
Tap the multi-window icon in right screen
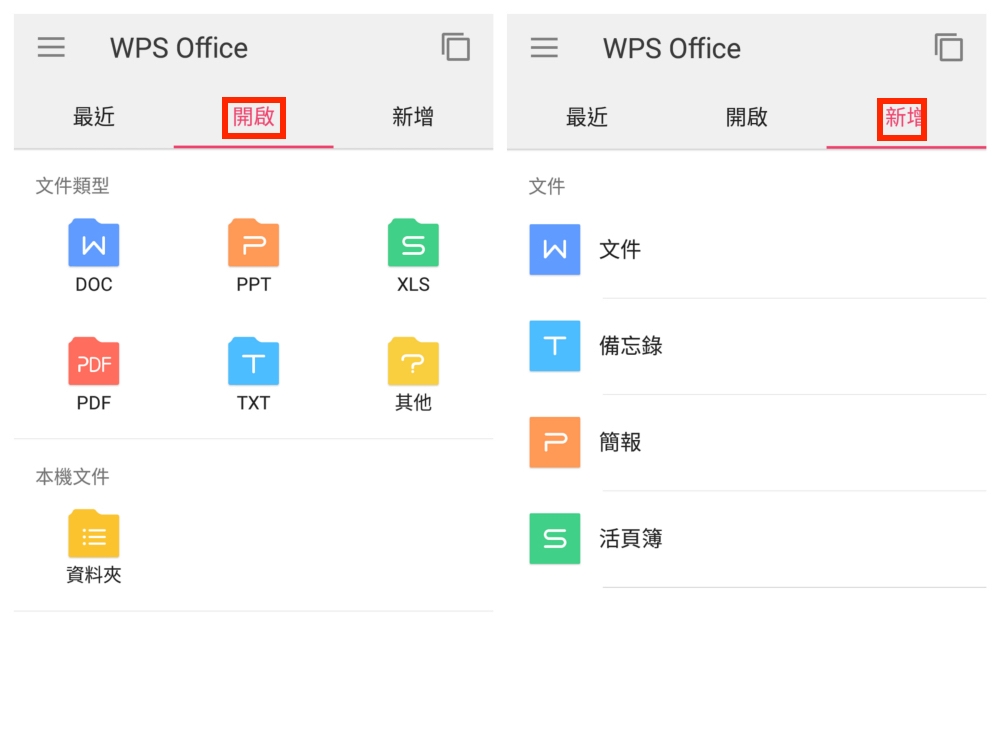click(x=948, y=47)
